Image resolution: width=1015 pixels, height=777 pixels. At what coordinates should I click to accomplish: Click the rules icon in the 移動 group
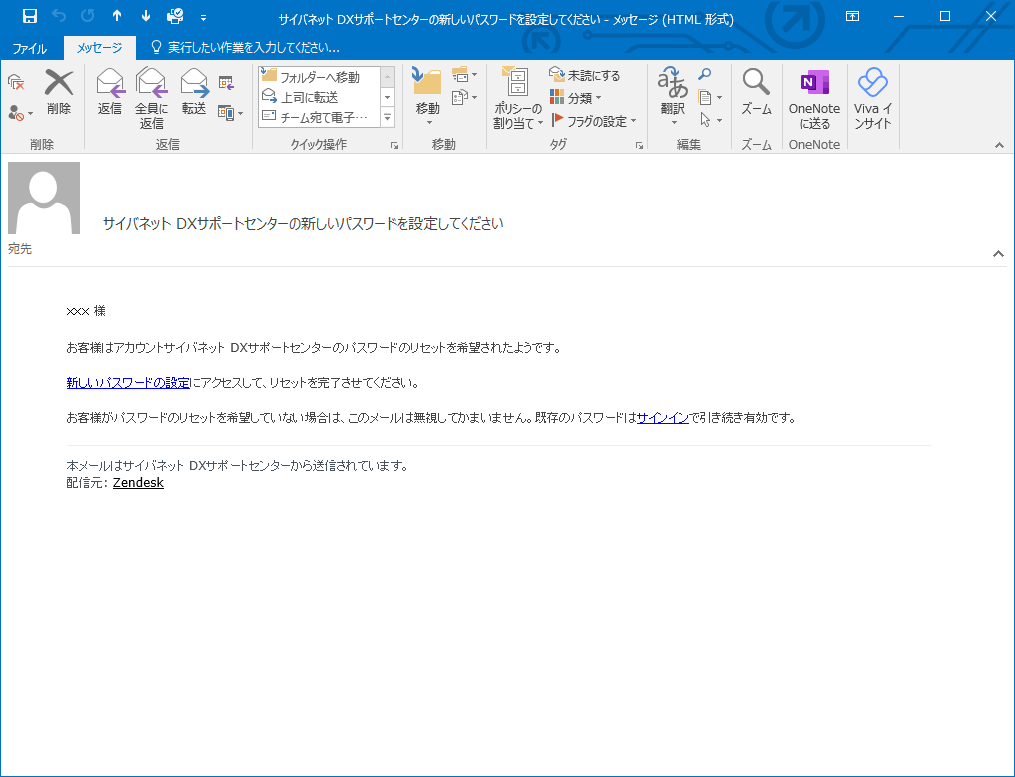(x=464, y=76)
